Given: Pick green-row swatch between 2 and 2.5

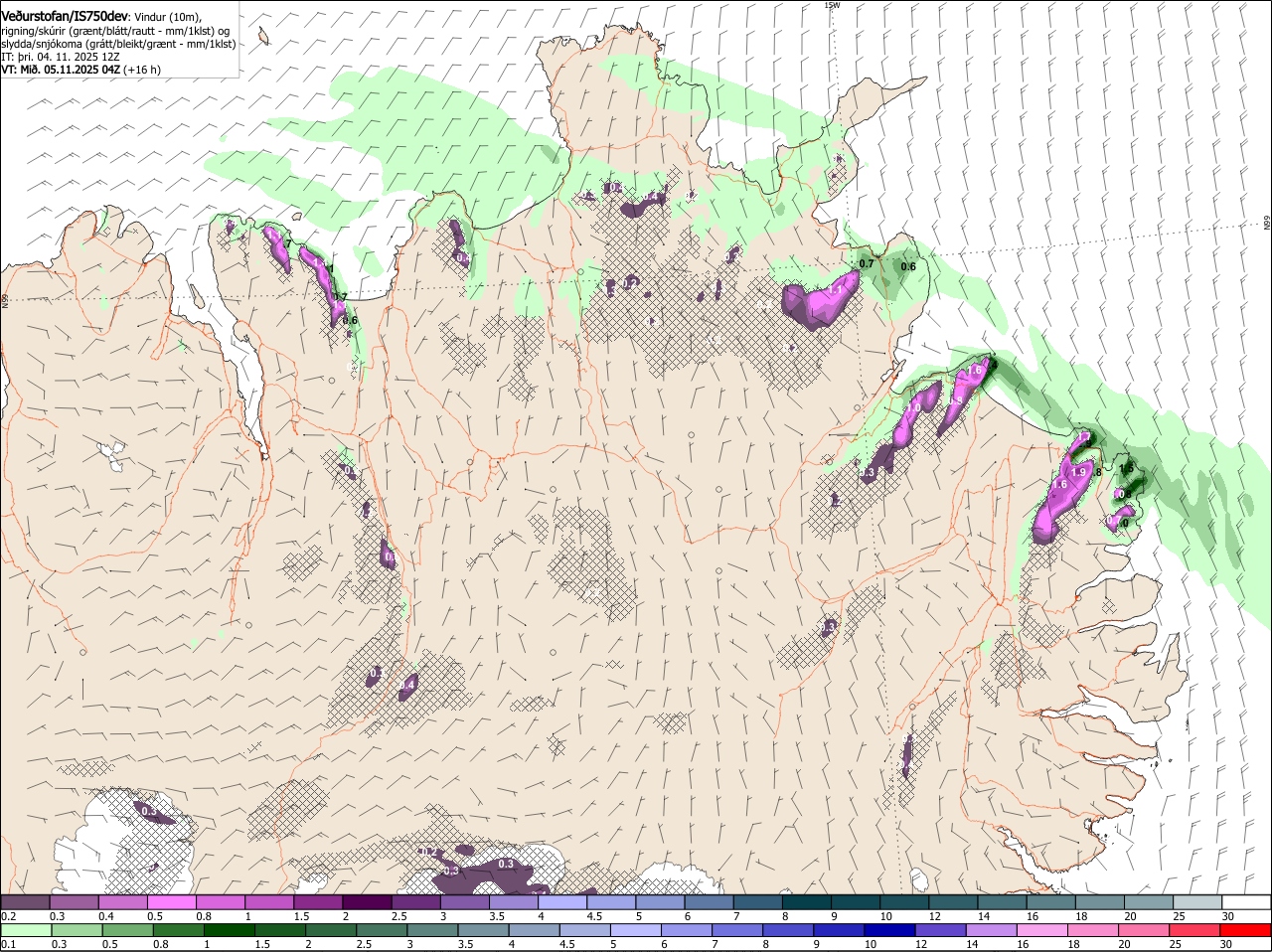Looking at the screenshot, I should [x=331, y=931].
